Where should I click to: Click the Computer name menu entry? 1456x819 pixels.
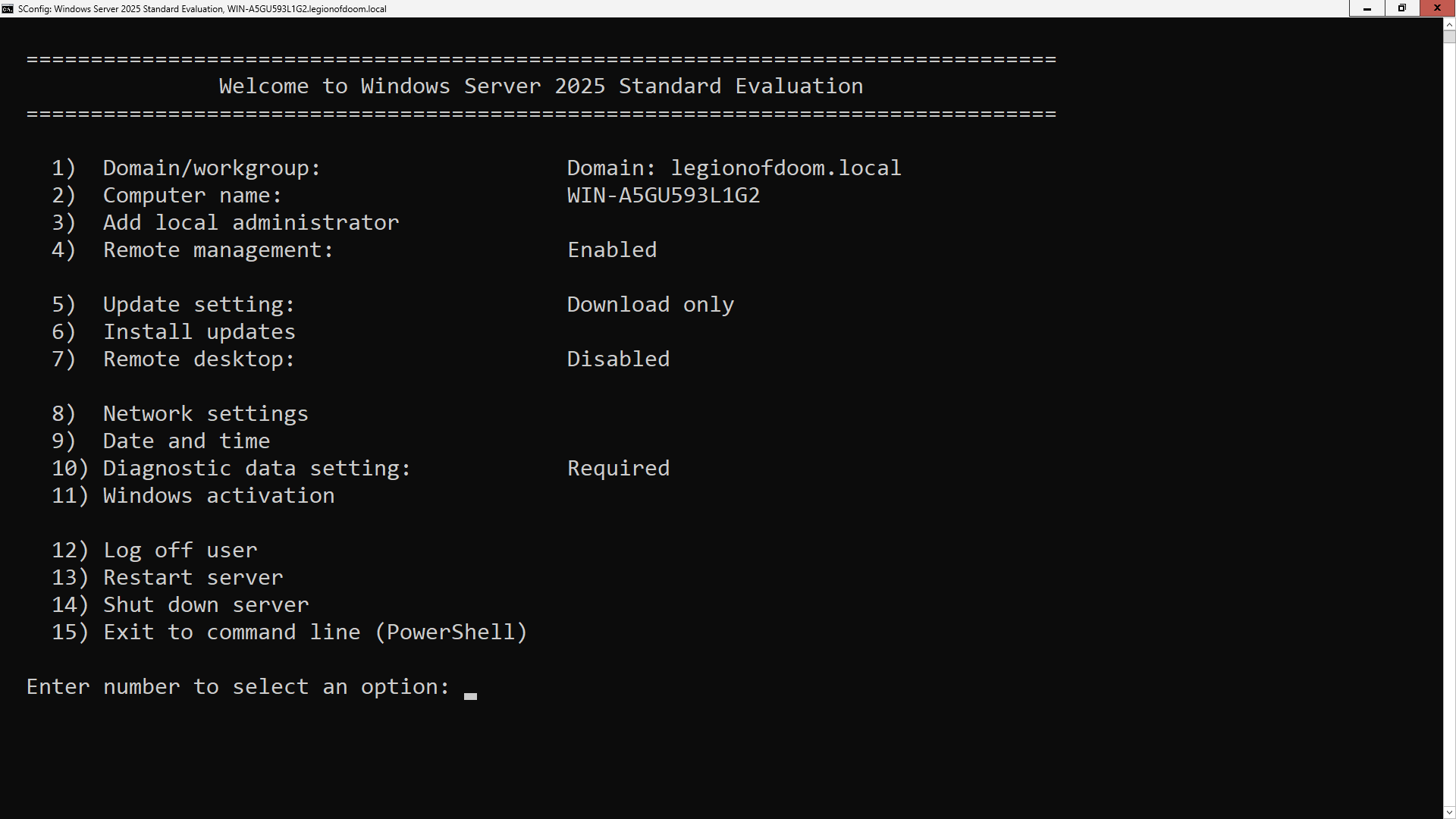pyautogui.click(x=192, y=196)
